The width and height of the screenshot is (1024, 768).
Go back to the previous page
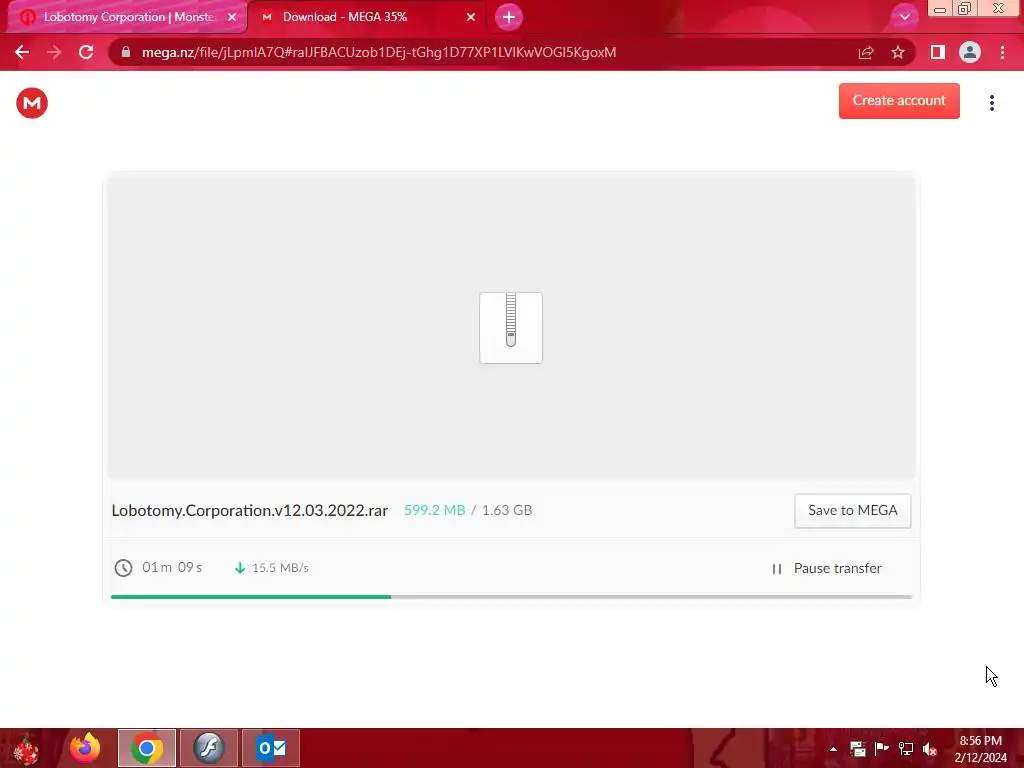[x=22, y=52]
